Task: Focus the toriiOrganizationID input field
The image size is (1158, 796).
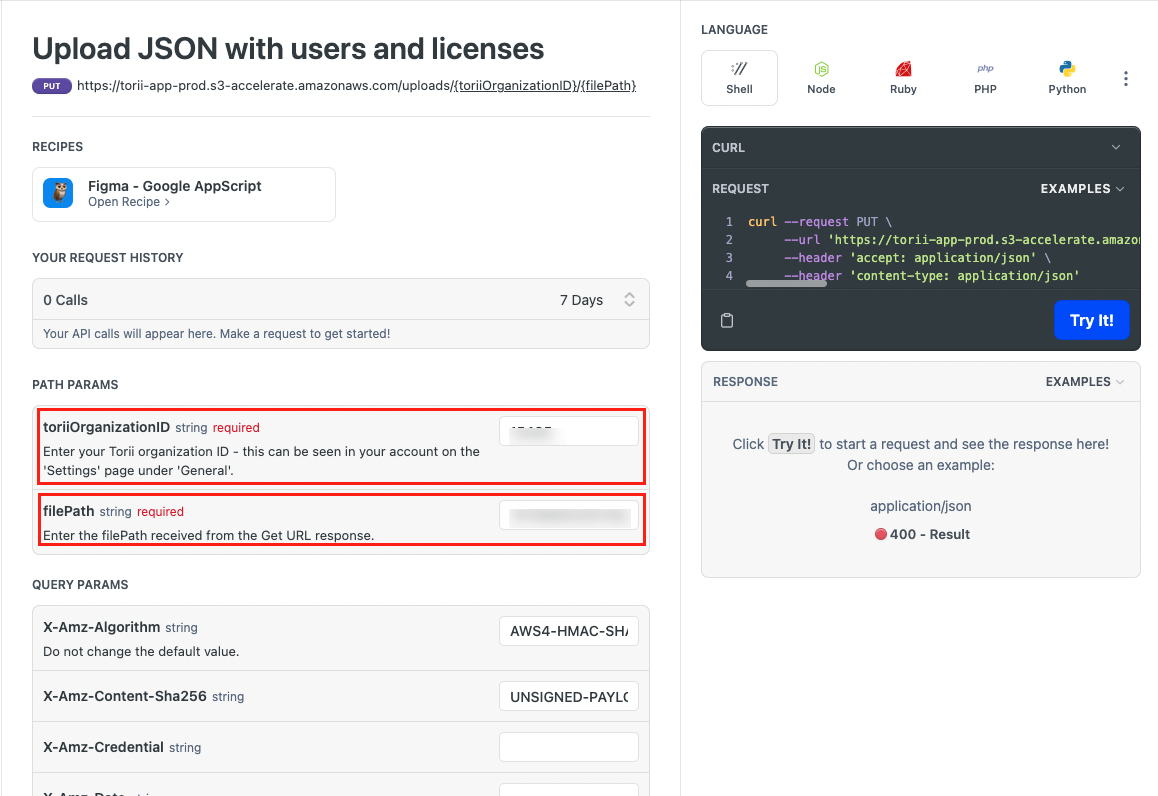Action: (569, 431)
